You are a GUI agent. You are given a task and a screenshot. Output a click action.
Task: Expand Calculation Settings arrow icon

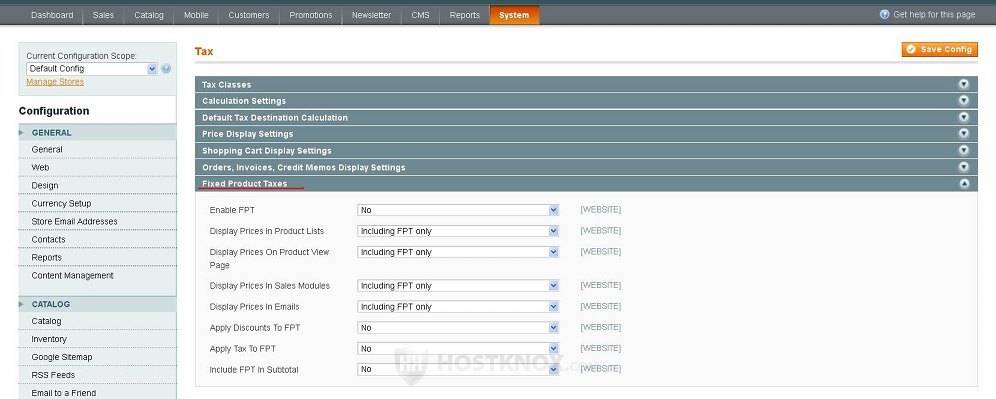(x=964, y=100)
